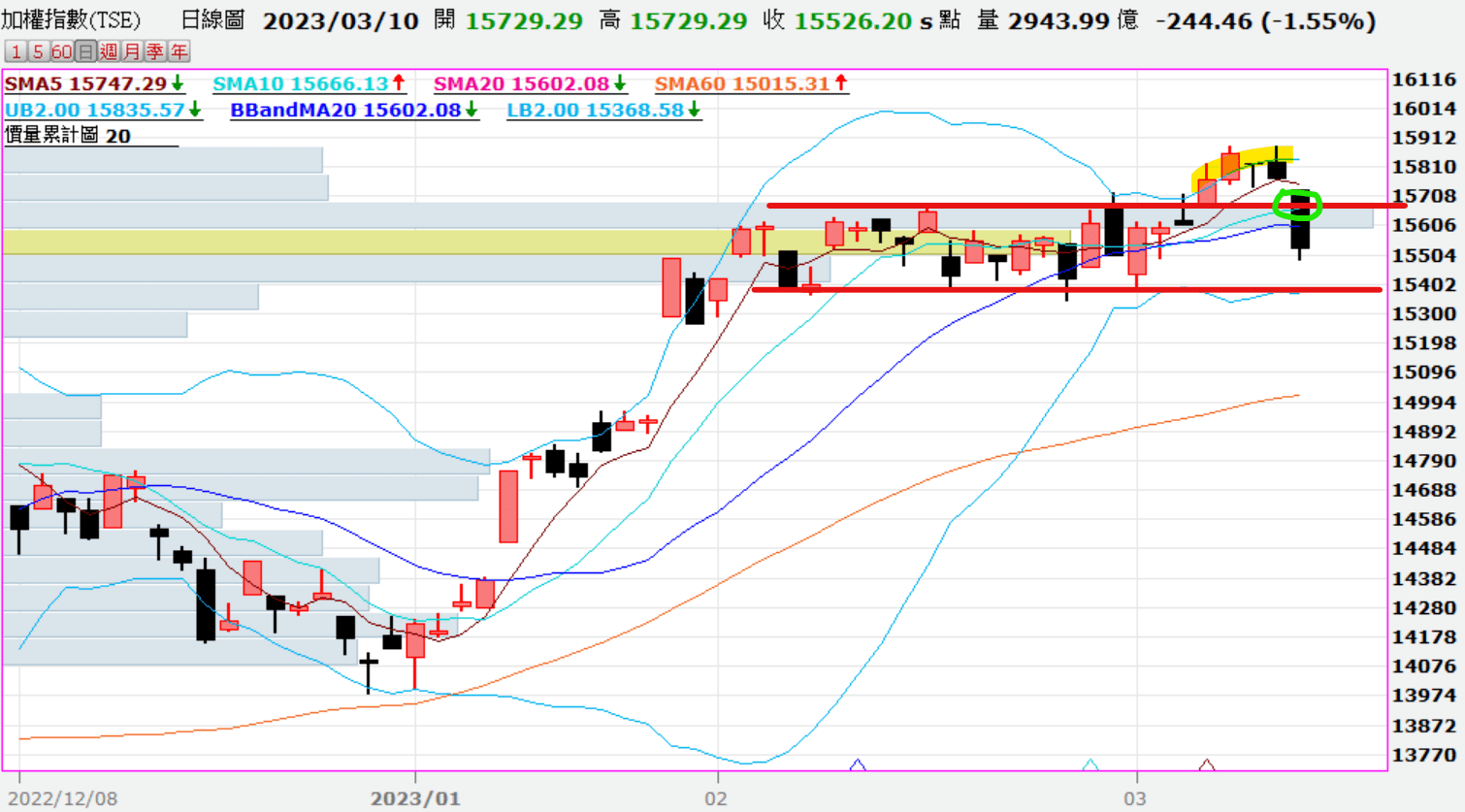Select the yearly 年 timeframe button

[179, 51]
